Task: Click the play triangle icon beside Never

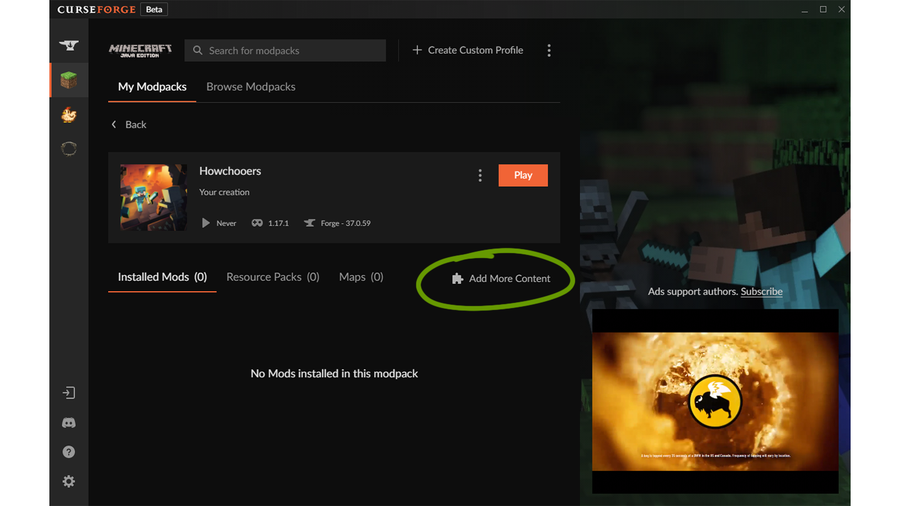Action: pyautogui.click(x=205, y=223)
